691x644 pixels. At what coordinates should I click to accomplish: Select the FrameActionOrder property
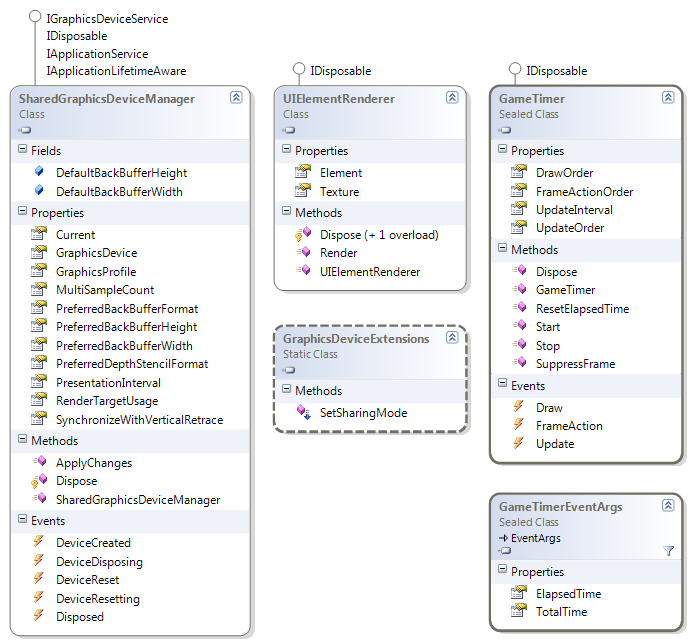(x=584, y=192)
